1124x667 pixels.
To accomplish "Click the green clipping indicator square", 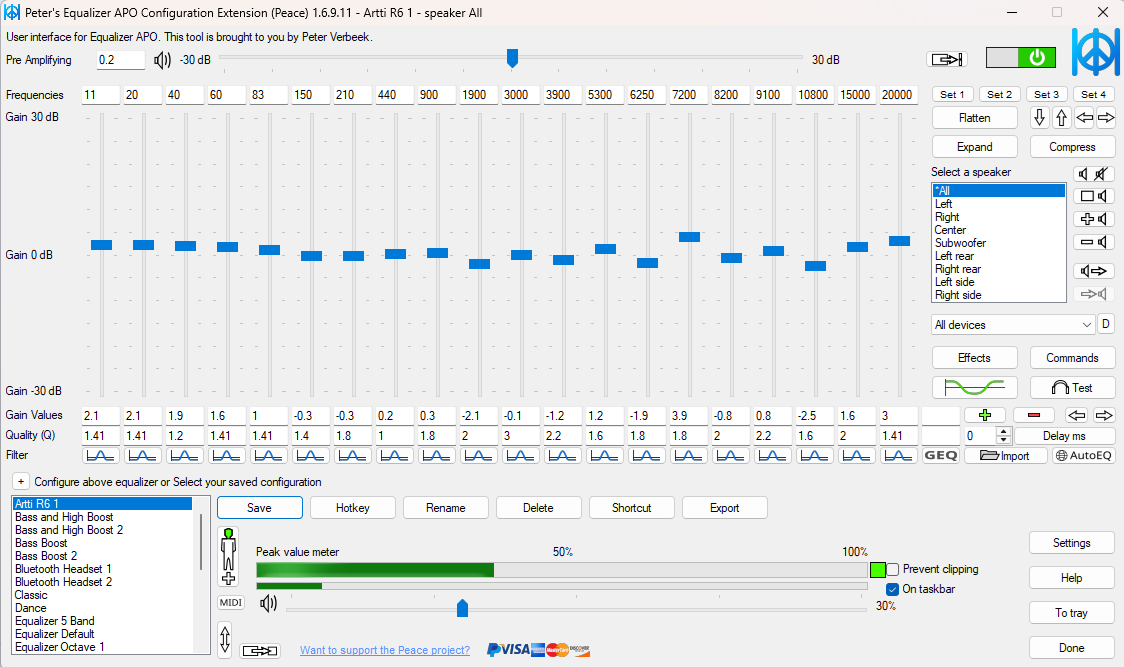I will [x=877, y=570].
